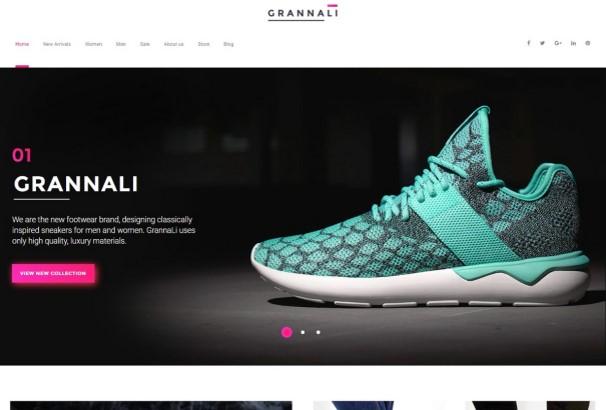Open the Women menu item
The image size is (606, 410).
click(94, 44)
